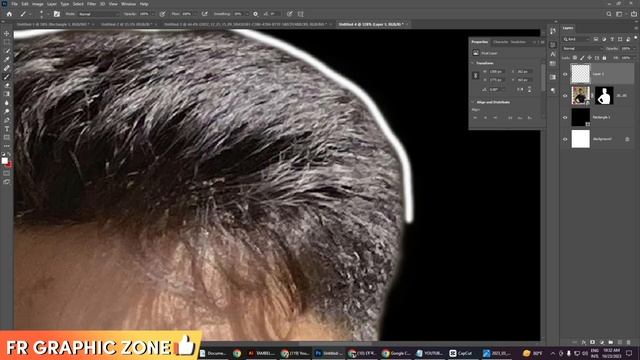The height and width of the screenshot is (360, 640).
Task: Show hidden system tray icons chevron
Action: click(x=553, y=353)
